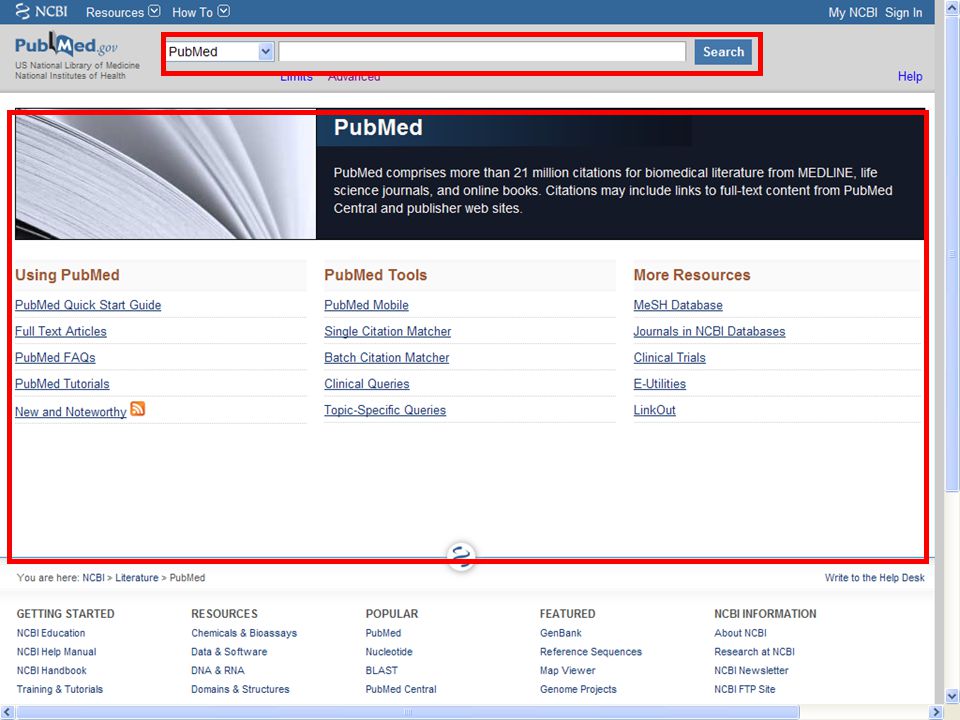Image resolution: width=960 pixels, height=720 pixels.
Task: Open NCBI Handbook
Action: 51,671
